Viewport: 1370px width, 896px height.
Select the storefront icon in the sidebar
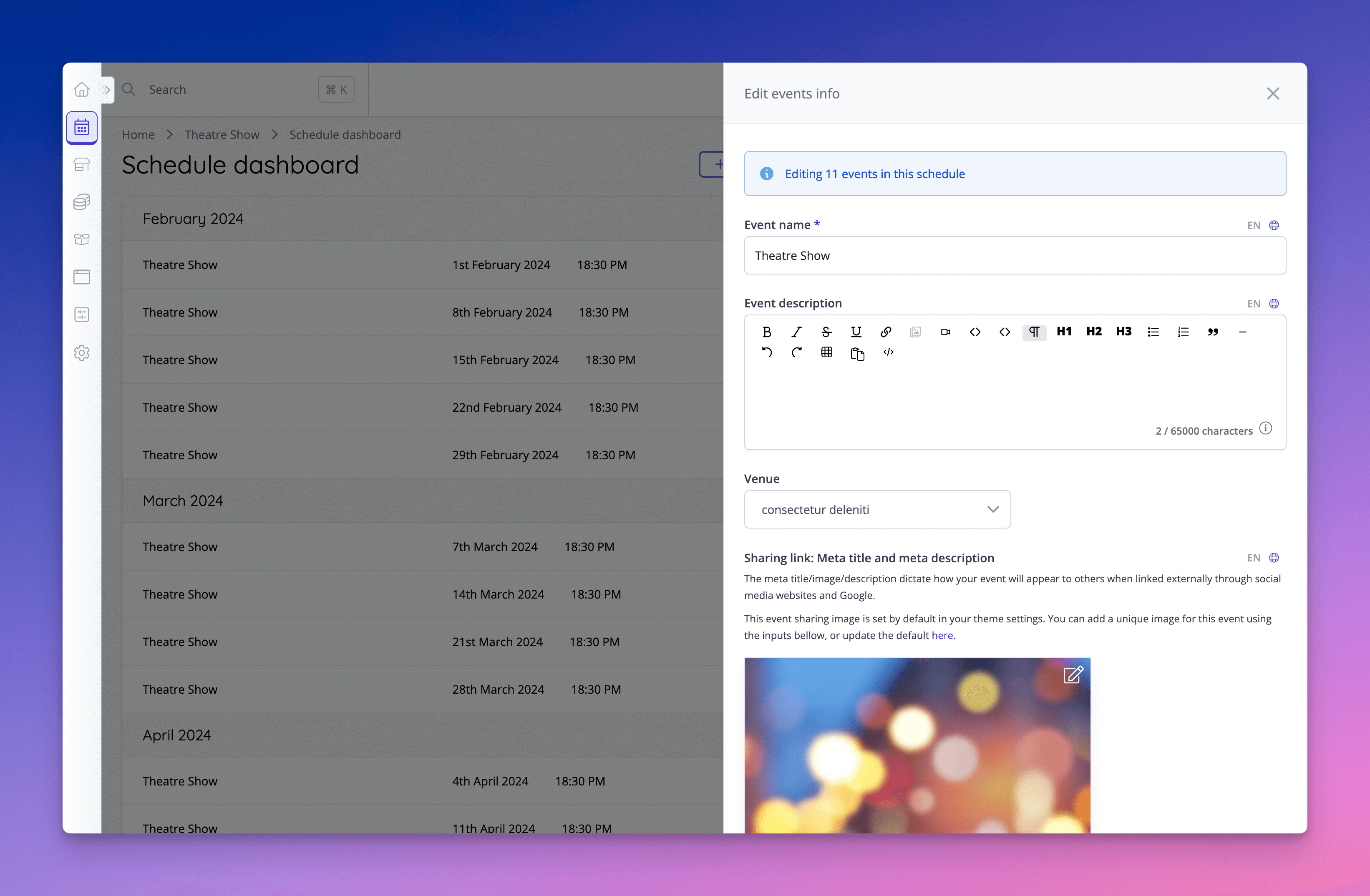click(82, 164)
